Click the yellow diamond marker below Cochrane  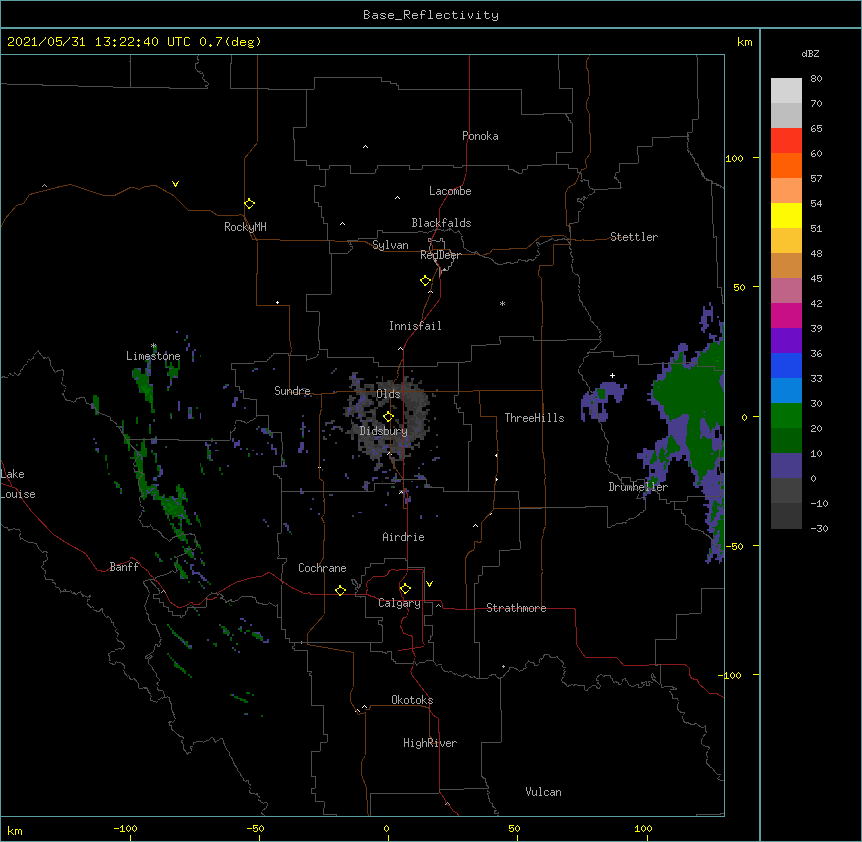tap(340, 590)
